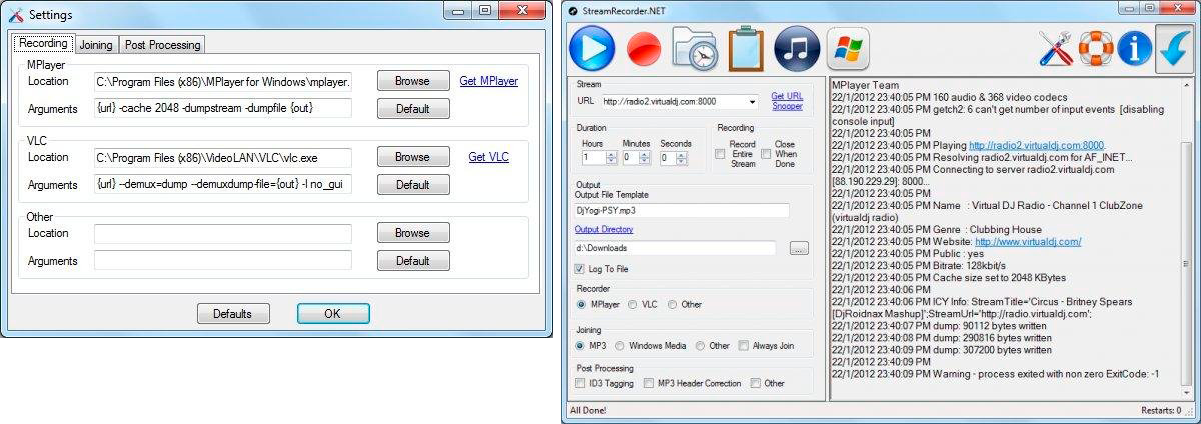Toggle the Close When Done checkbox

[x=766, y=155]
